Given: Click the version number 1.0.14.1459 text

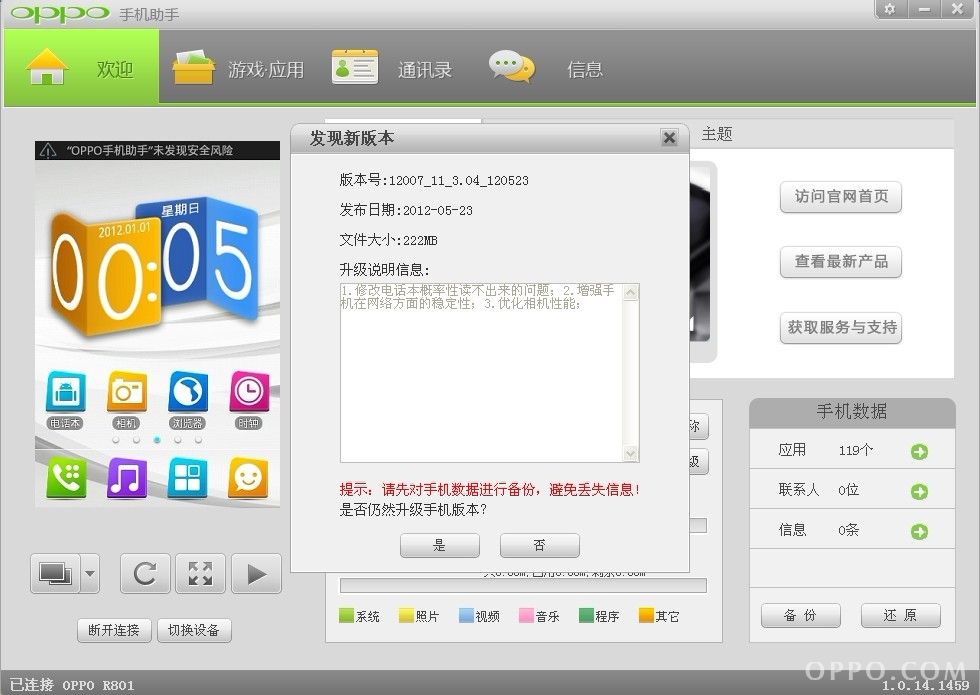Looking at the screenshot, I should pos(926,686).
